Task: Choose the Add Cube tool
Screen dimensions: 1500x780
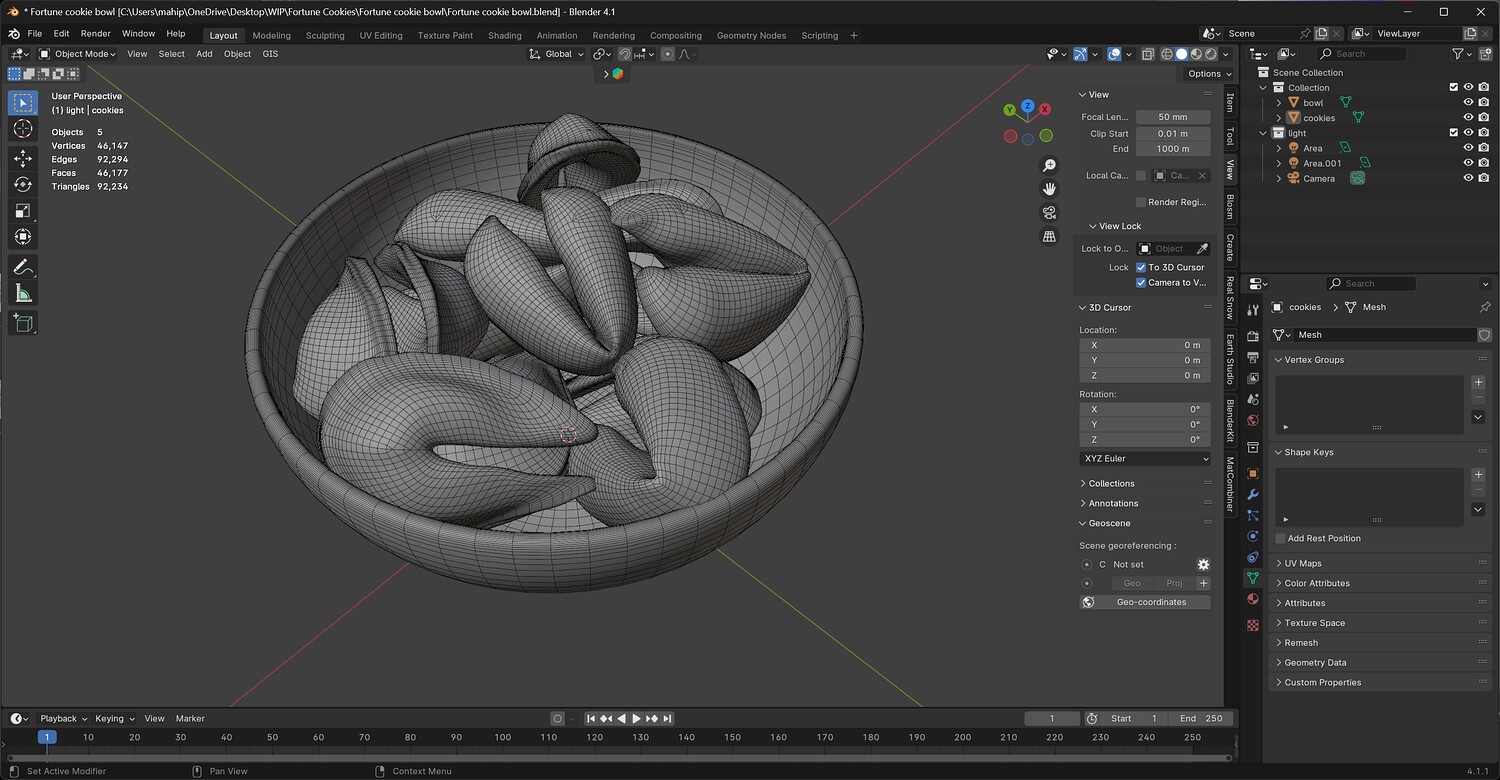Action: coord(23,322)
